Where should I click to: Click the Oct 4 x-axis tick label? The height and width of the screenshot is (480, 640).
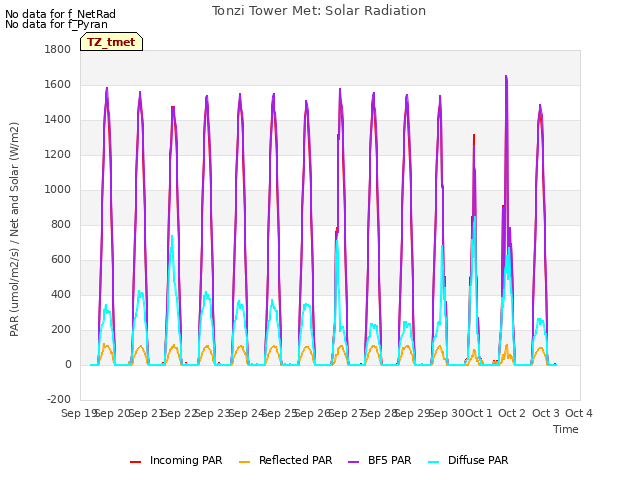pyautogui.click(x=579, y=413)
